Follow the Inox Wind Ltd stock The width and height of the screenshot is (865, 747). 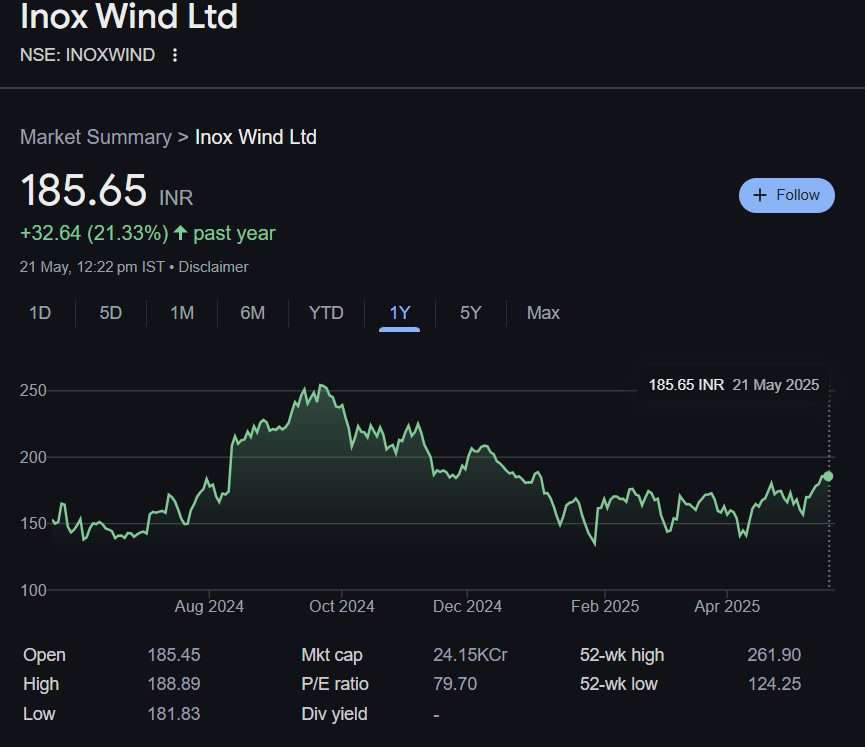tap(787, 195)
